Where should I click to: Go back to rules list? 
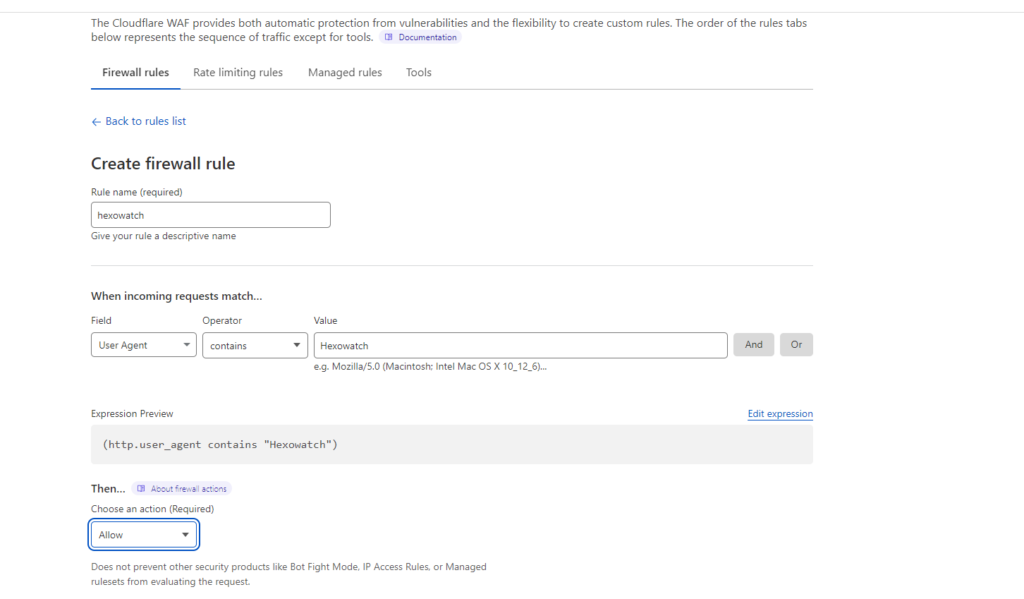tap(138, 121)
